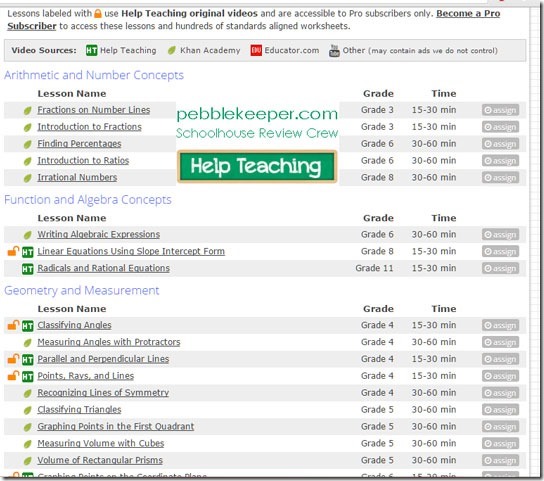Click leaf icon beside Irrational Numbers
544x481 pixels.
pos(27,178)
